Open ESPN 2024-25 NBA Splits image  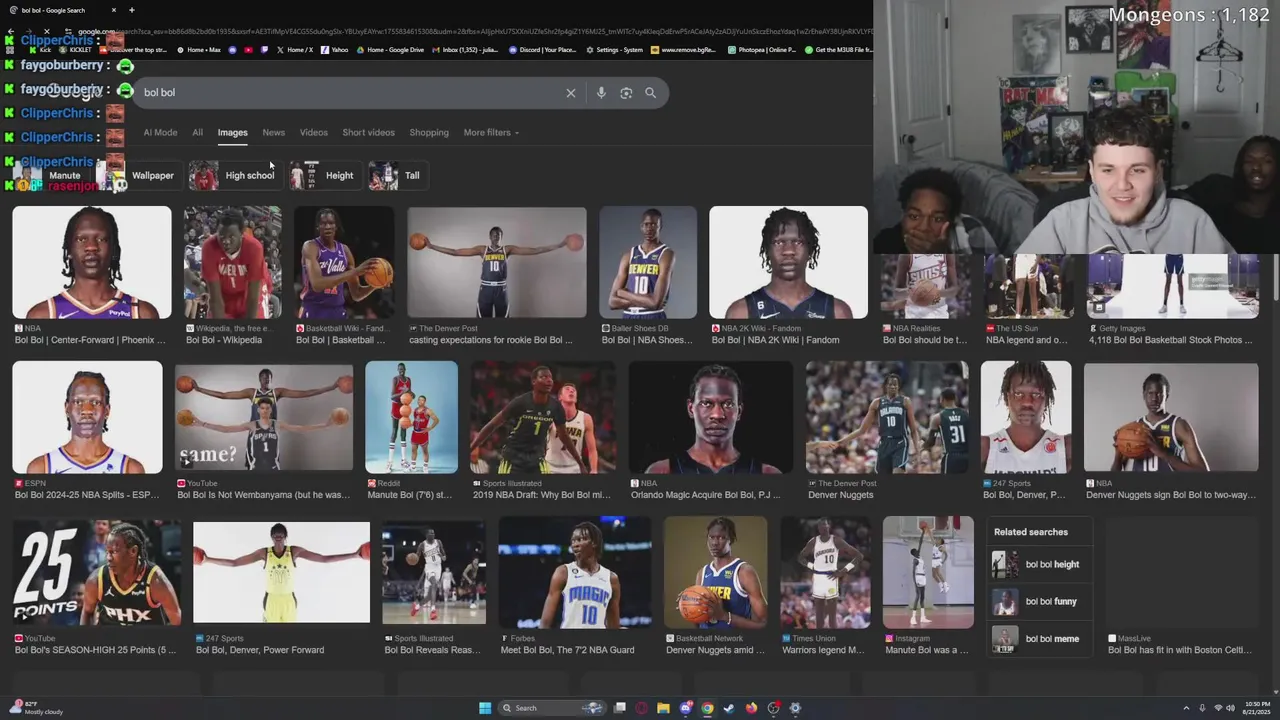87,417
